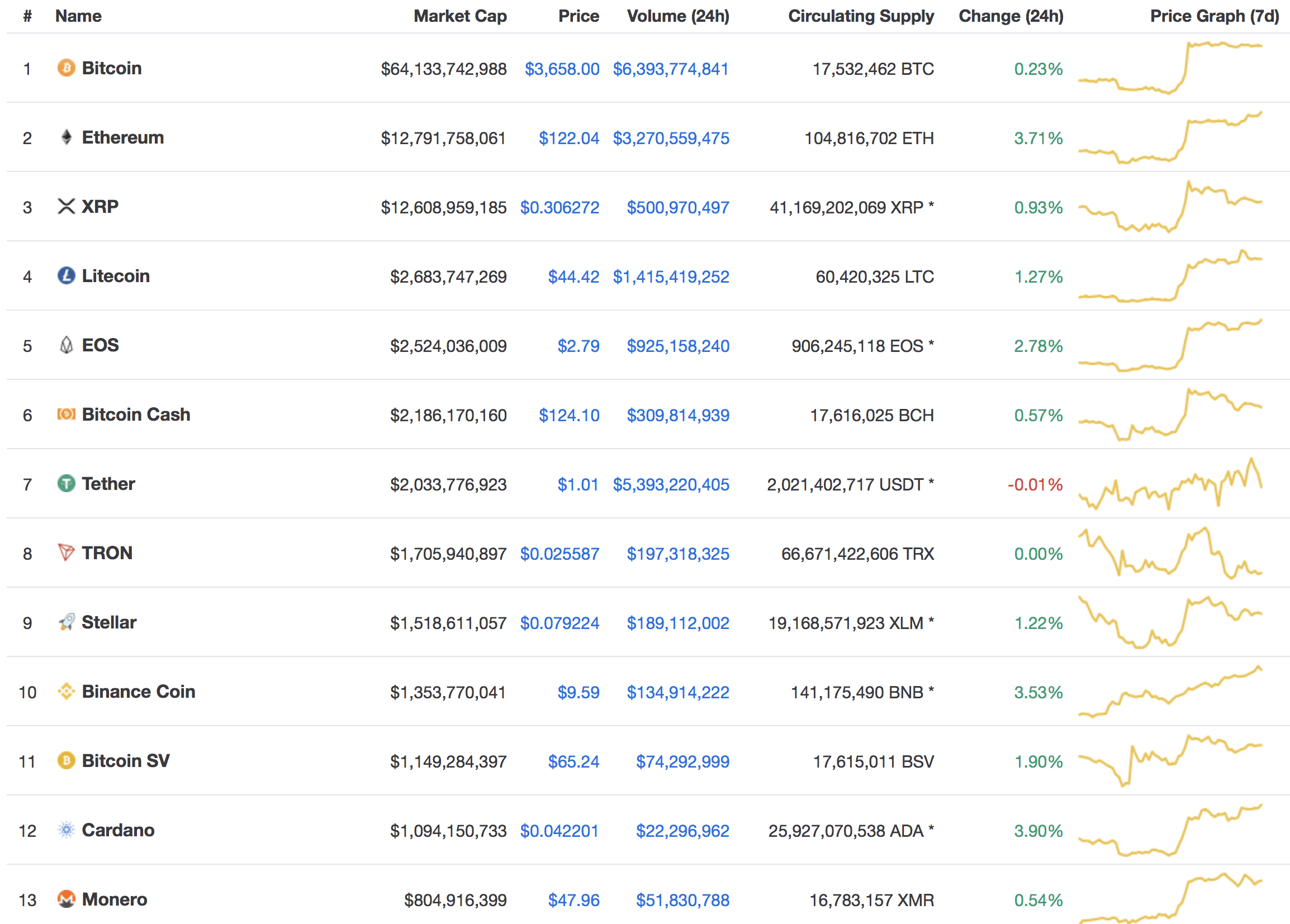
Task: Open the Bitcoin name link
Action: point(111,68)
